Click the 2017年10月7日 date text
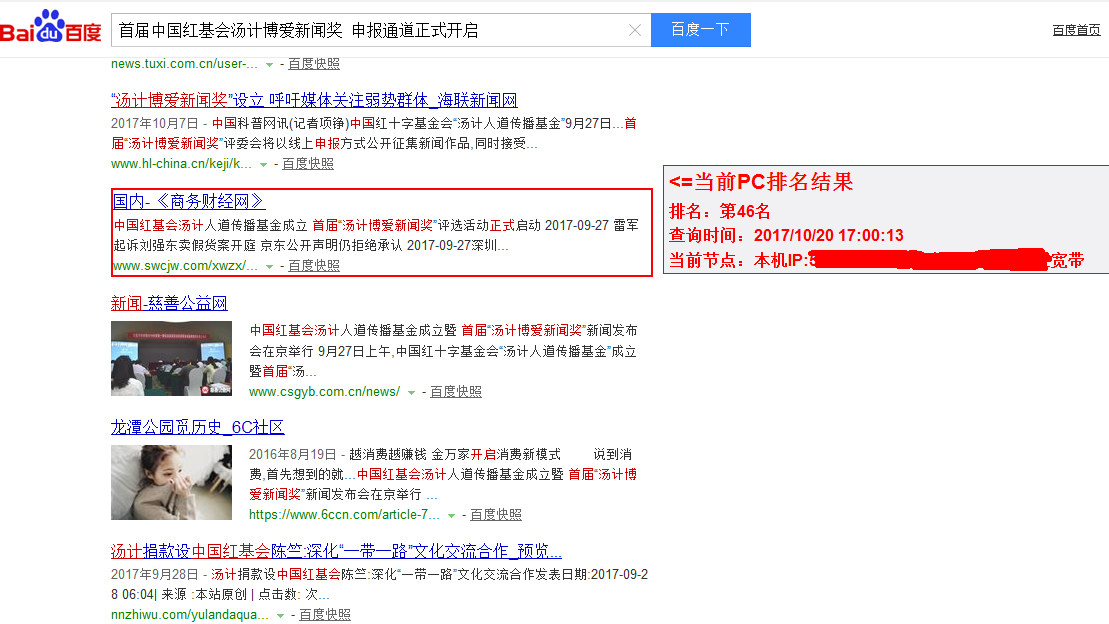 pyautogui.click(x=155, y=123)
